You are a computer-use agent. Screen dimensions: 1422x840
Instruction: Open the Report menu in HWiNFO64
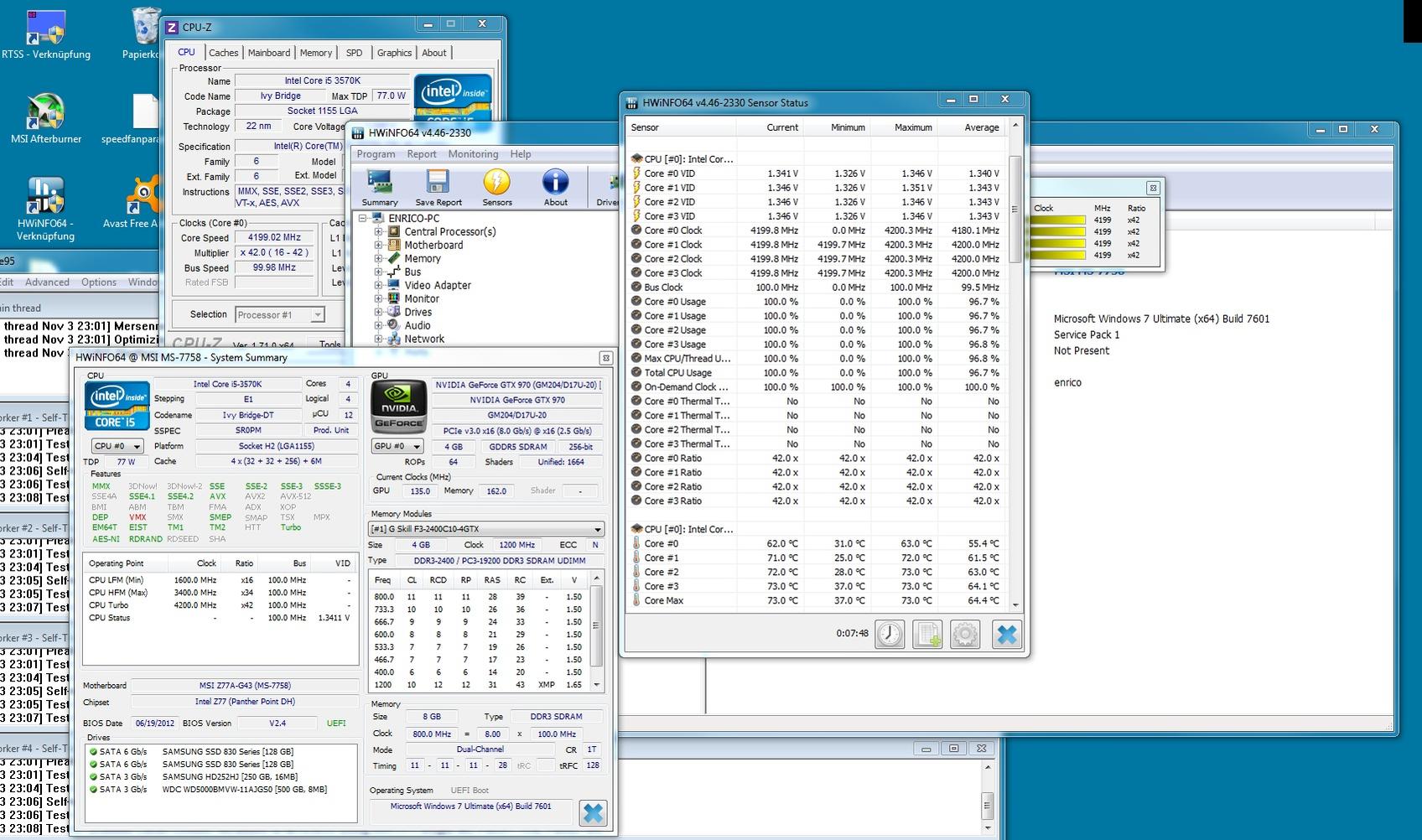click(422, 154)
